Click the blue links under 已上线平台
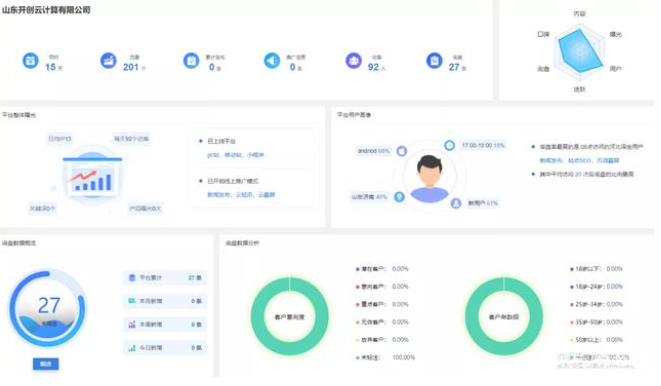Image resolution: width=661 pixels, height=386 pixels. [236, 155]
